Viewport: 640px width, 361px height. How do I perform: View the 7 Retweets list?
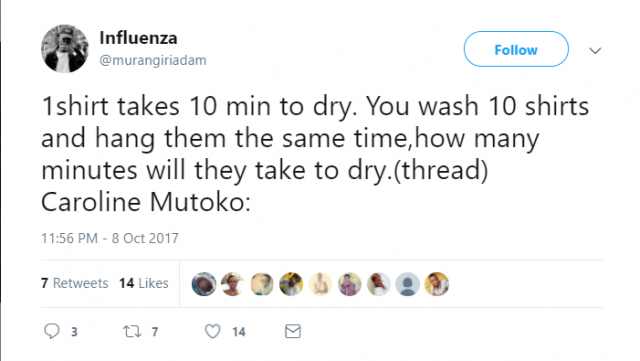click(75, 283)
